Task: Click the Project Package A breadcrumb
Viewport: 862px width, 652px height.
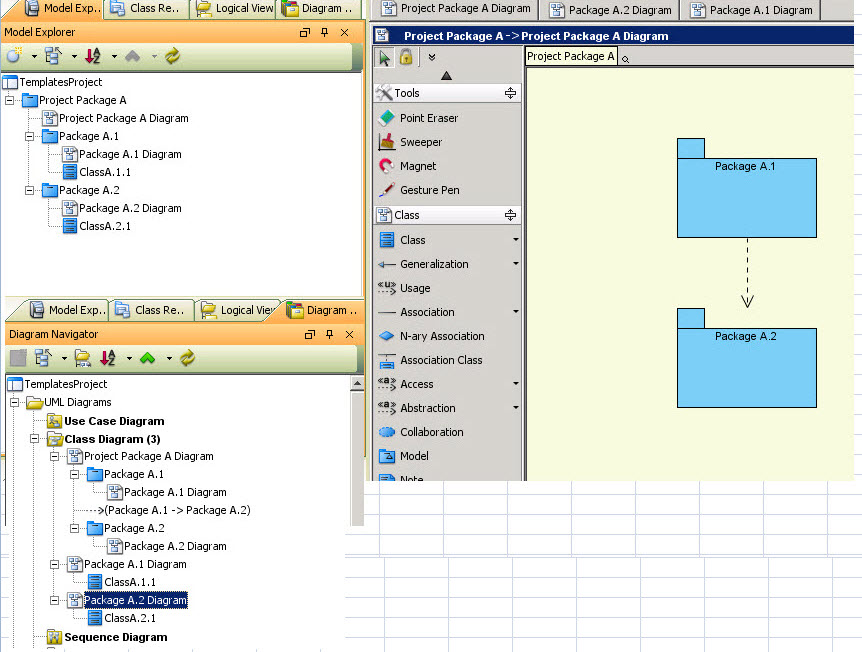Action: tap(571, 56)
